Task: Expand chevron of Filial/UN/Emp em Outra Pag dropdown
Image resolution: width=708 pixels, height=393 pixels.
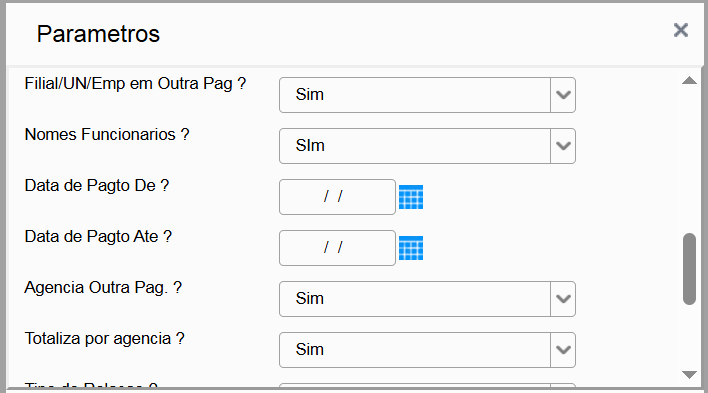Action: (563, 95)
